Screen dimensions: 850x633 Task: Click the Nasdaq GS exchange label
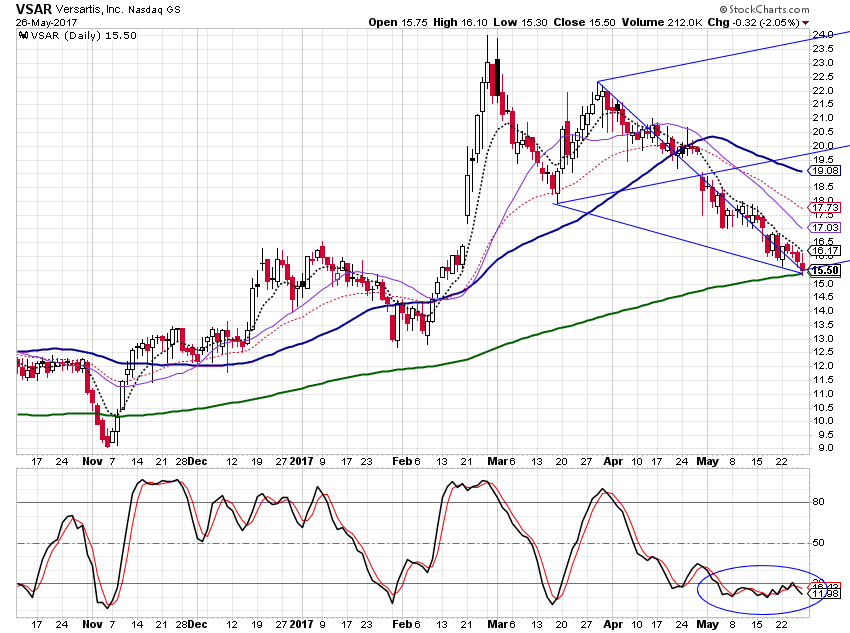pyautogui.click(x=154, y=10)
